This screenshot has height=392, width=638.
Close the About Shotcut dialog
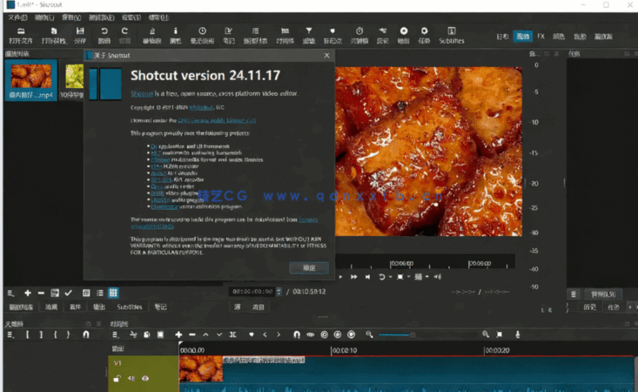327,55
